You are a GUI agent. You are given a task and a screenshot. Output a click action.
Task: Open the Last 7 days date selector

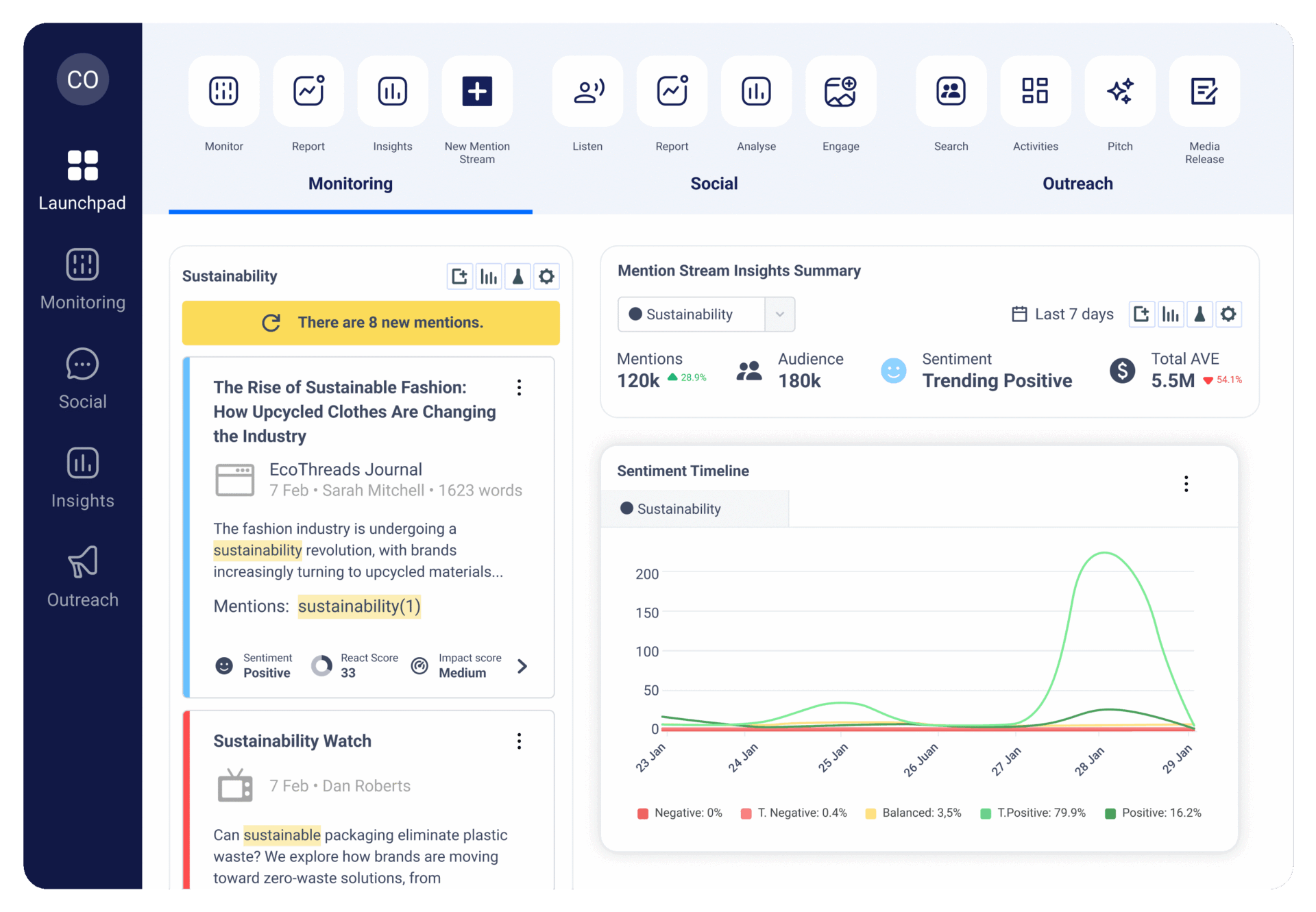tap(1063, 314)
